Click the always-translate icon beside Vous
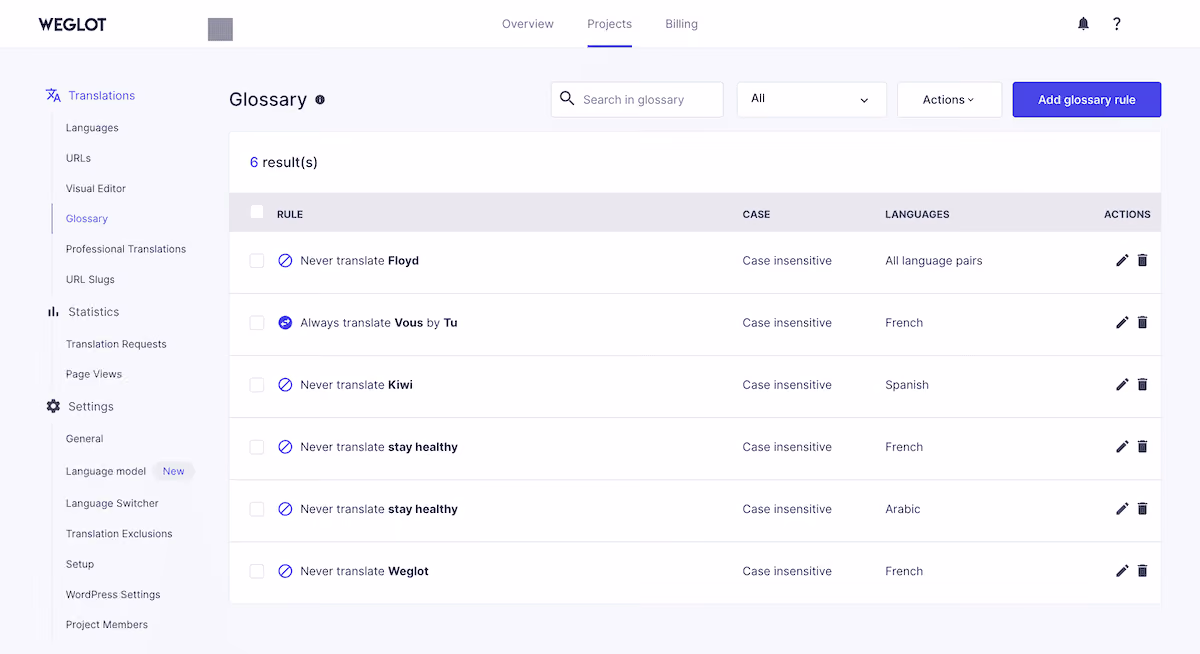 click(285, 323)
